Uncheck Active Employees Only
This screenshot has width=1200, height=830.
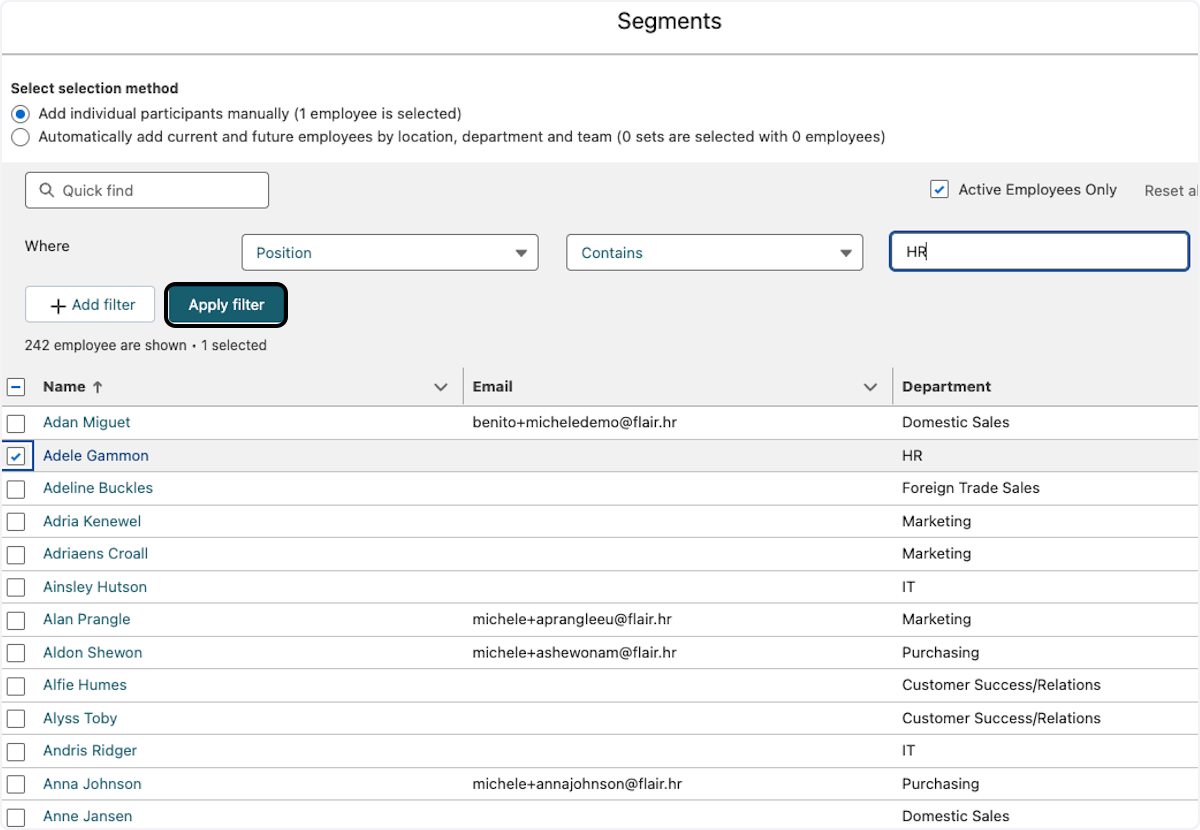coord(939,189)
